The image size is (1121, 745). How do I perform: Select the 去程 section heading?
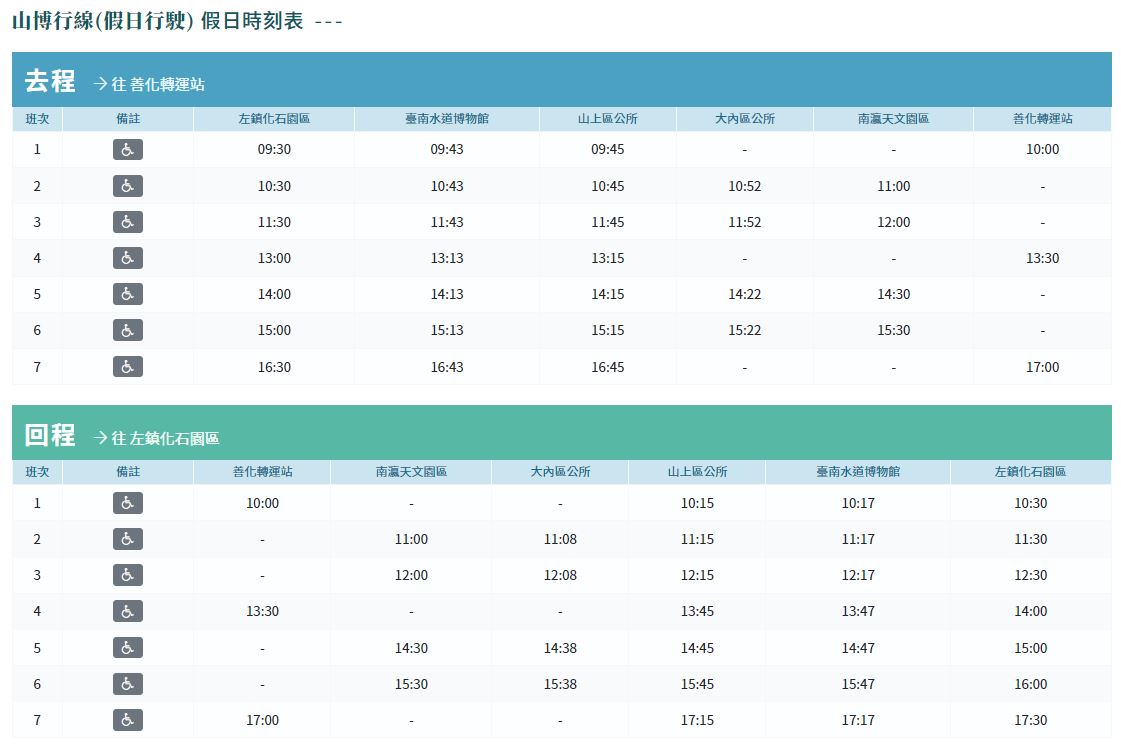coord(50,81)
